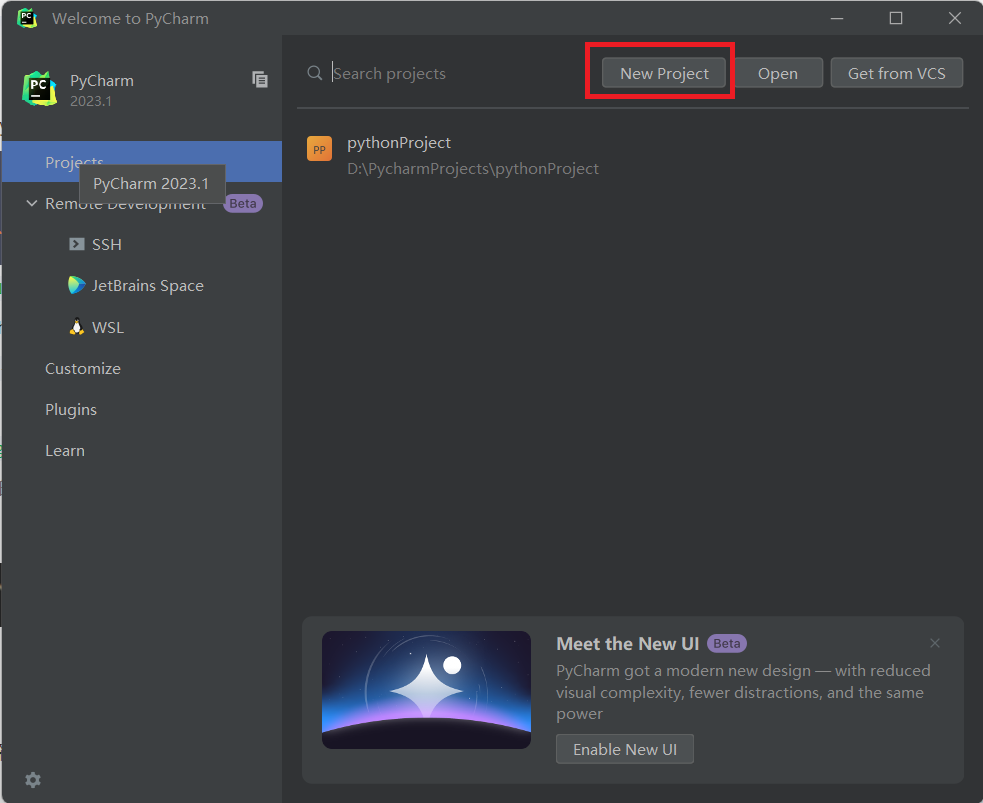Click Get from VCS button
The width and height of the screenshot is (983, 803).
(x=896, y=73)
